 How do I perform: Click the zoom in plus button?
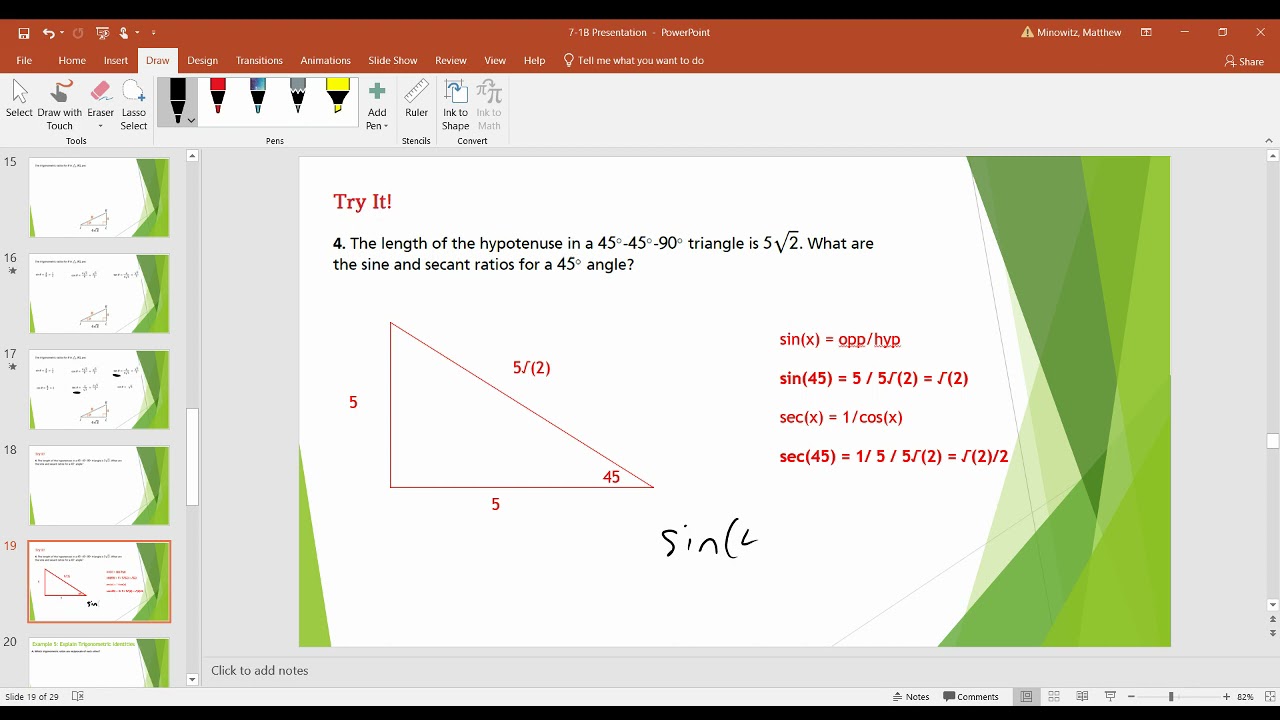point(1226,697)
